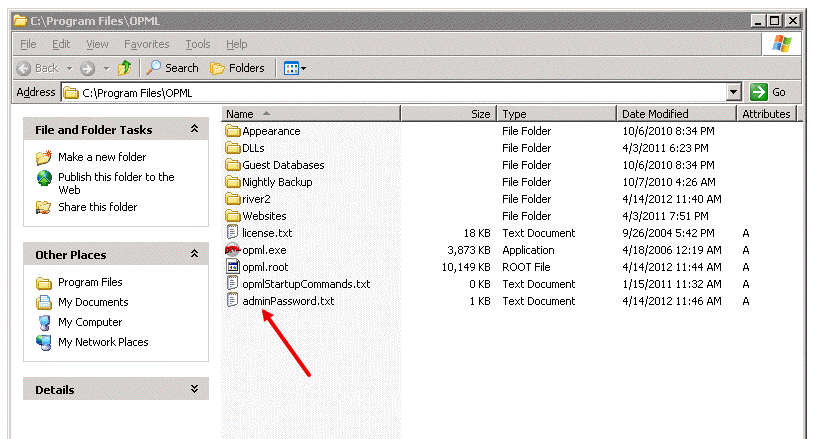The image size is (818, 439).
Task: Click the opml.root file name
Action: 265,267
